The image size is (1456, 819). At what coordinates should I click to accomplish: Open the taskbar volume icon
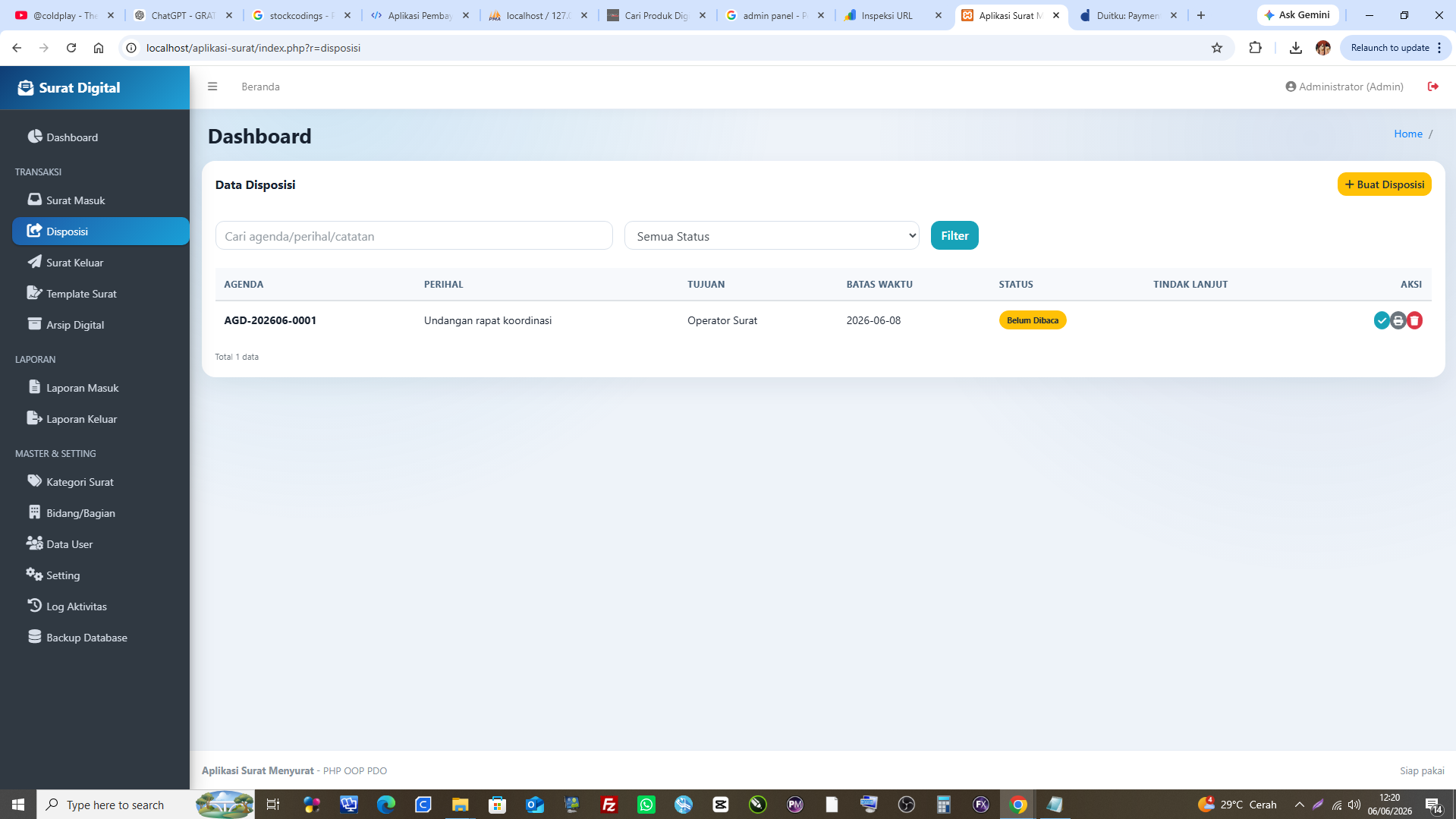point(1354,805)
